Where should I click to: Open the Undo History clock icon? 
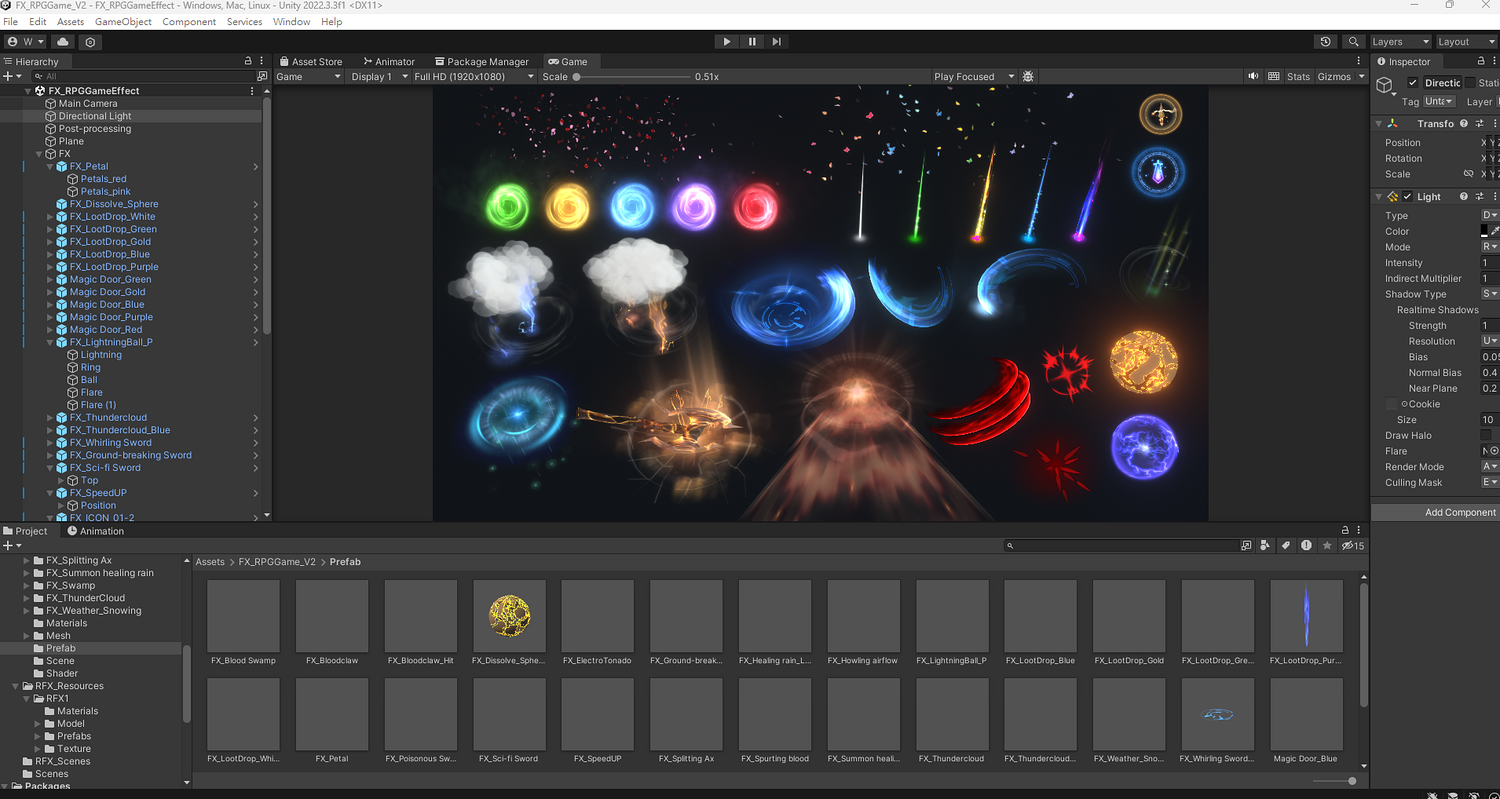[x=1326, y=42]
